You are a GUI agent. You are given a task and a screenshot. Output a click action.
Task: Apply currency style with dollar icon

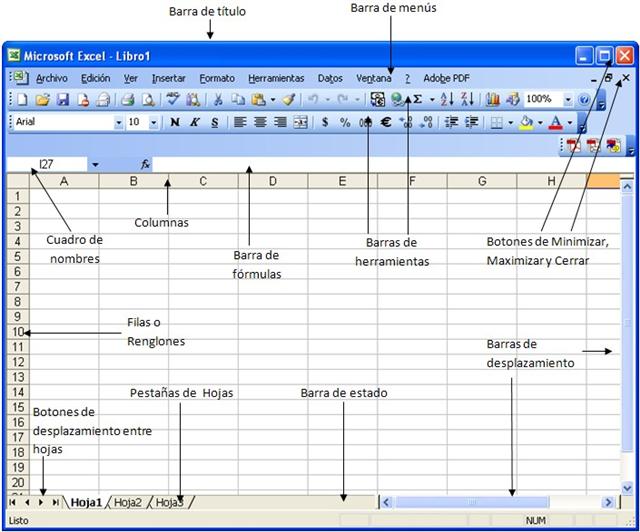pos(325,122)
